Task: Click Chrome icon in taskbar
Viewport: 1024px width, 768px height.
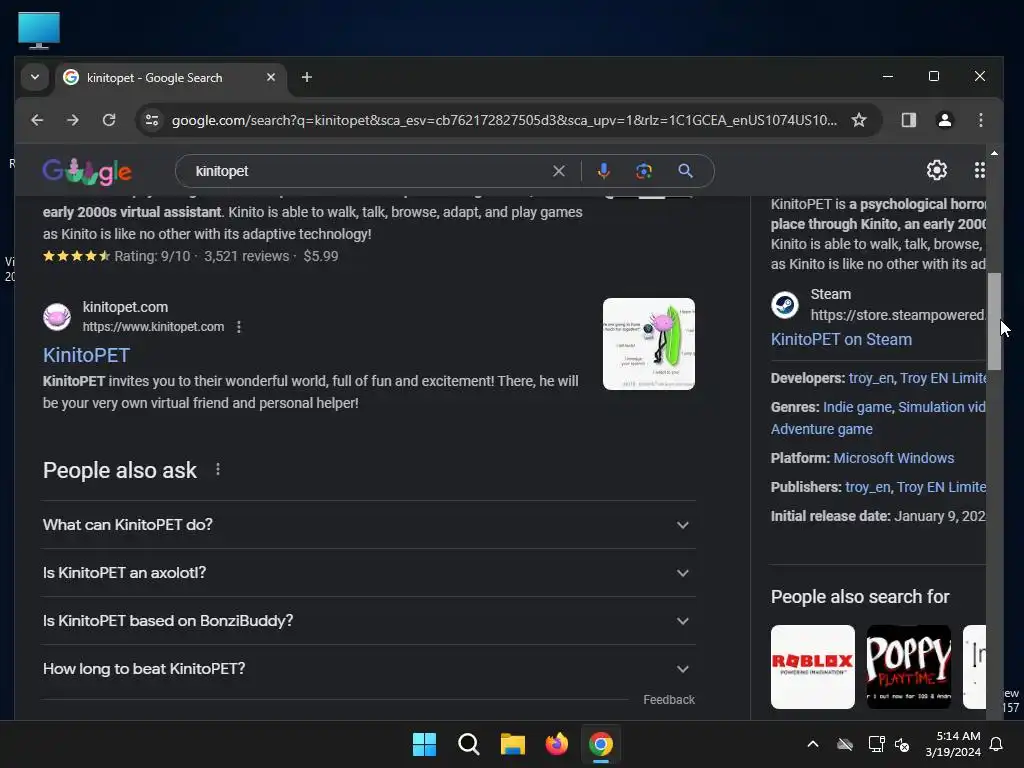Action: click(x=601, y=744)
